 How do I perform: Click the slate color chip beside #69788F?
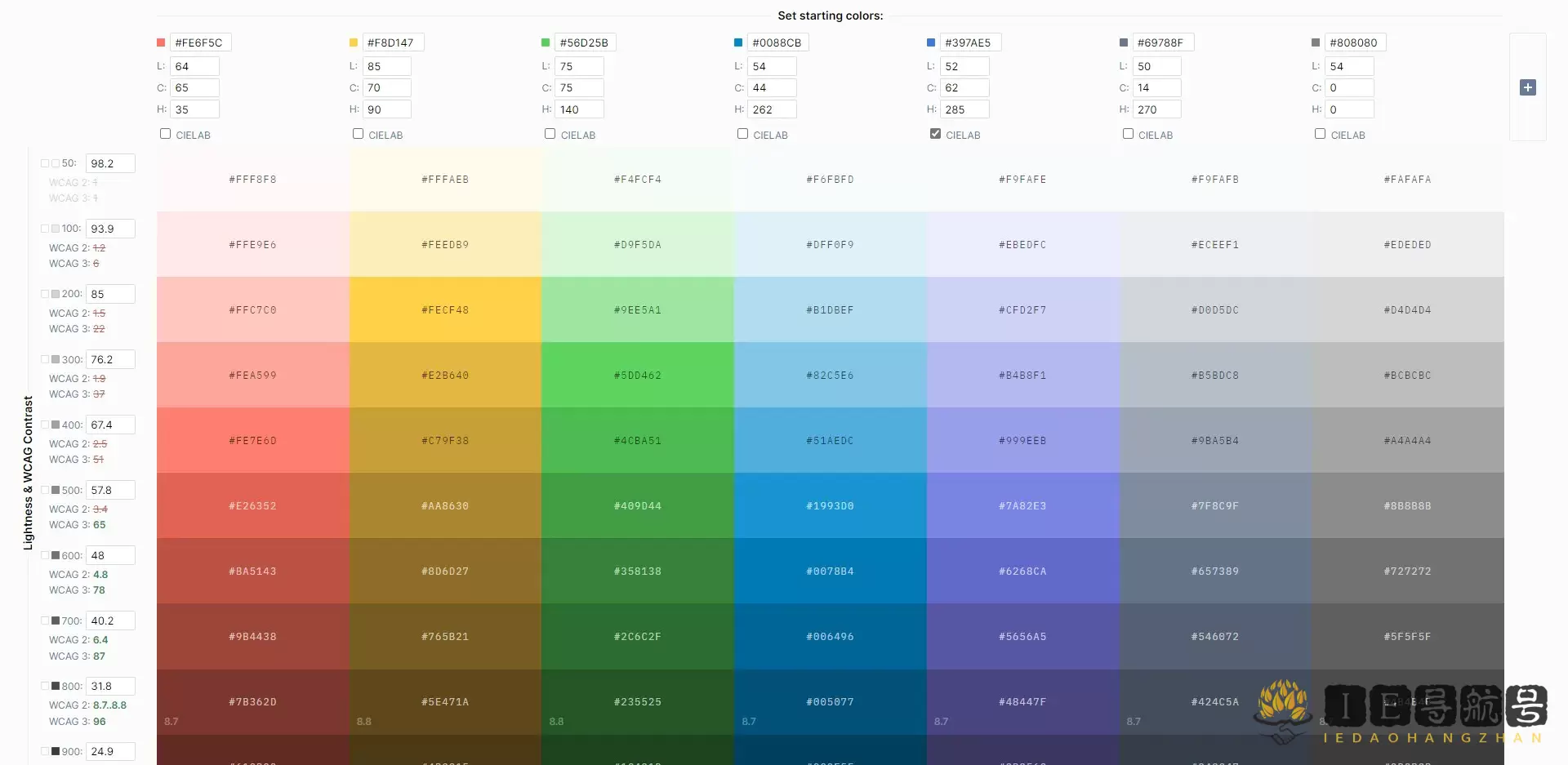tap(1123, 42)
